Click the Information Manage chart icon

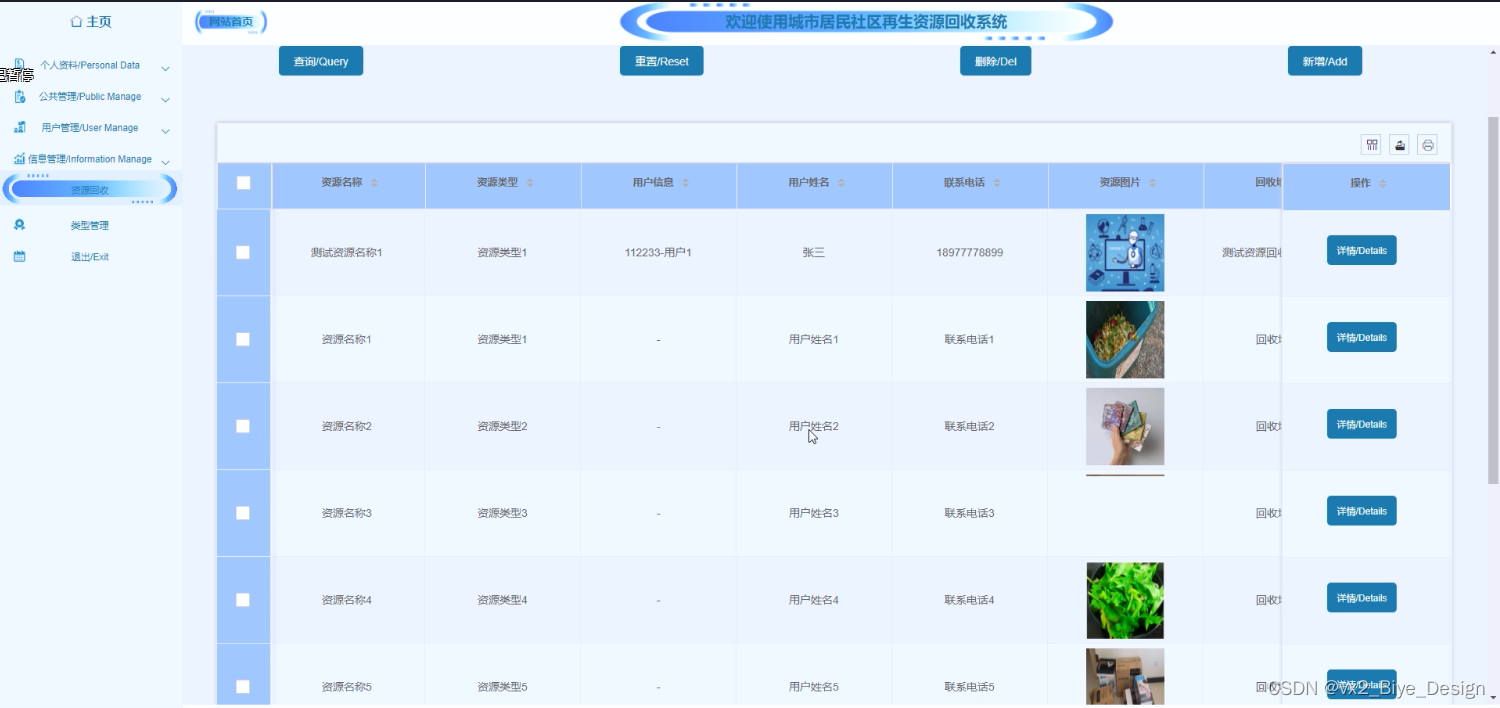click(19, 159)
